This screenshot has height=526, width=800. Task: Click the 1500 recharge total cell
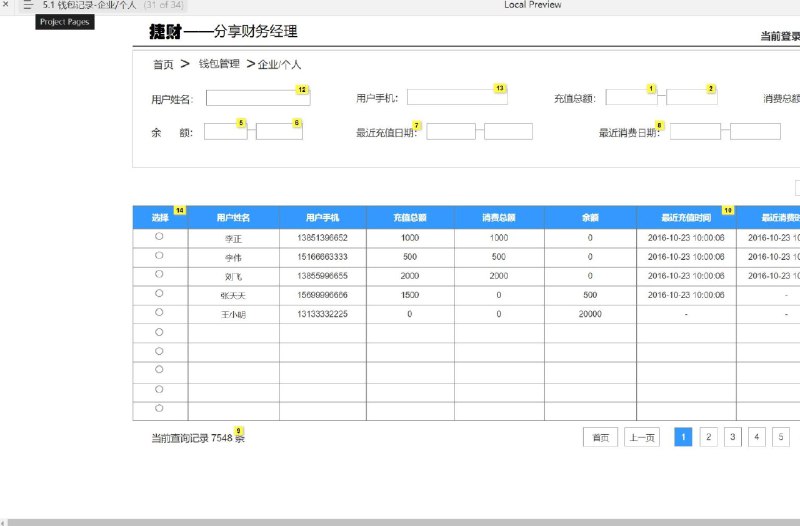[410, 295]
